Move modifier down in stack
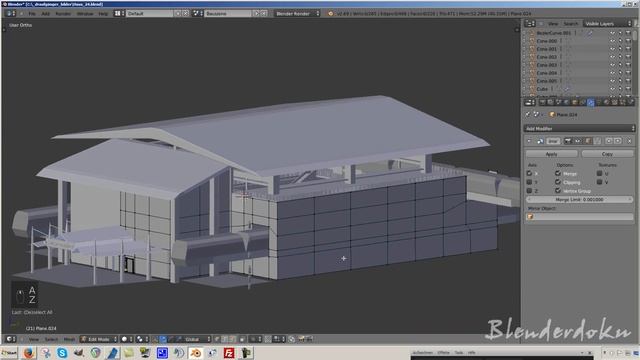The width and height of the screenshot is (640, 360). (618, 141)
